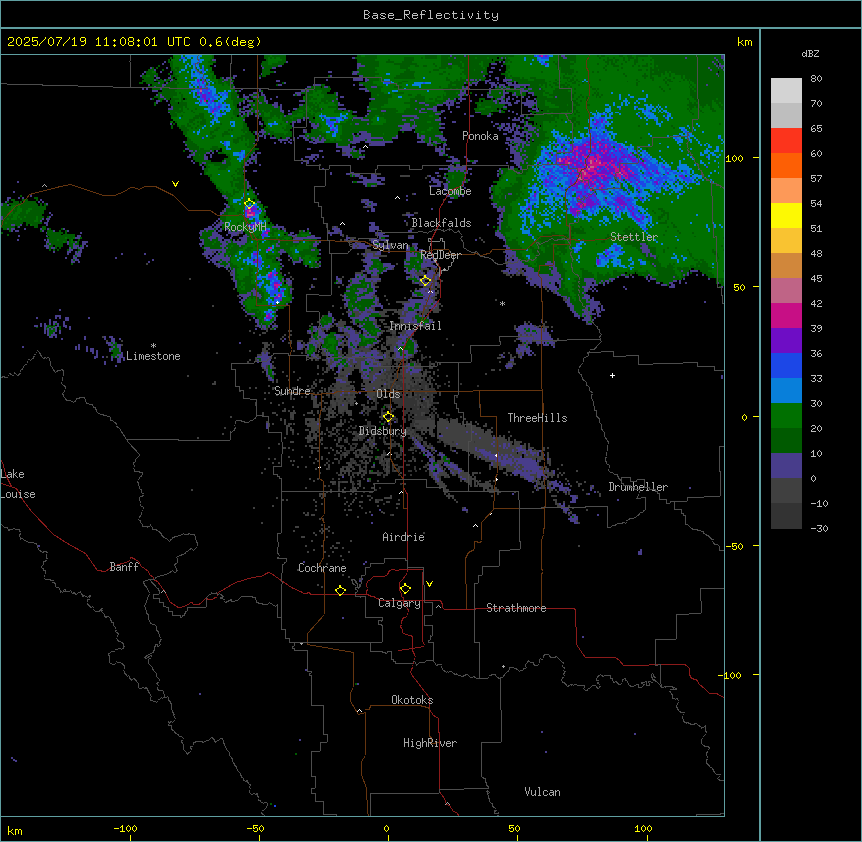Viewport: 862px width, 842px height.
Task: Click the yellow V marker east of Calgary
Action: (429, 584)
